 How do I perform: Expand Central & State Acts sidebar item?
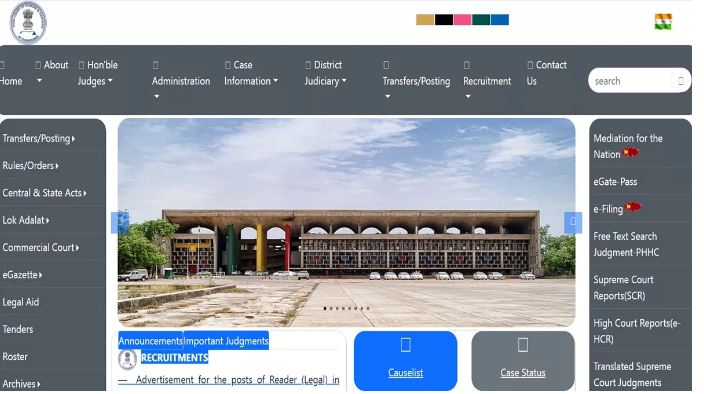(x=44, y=193)
